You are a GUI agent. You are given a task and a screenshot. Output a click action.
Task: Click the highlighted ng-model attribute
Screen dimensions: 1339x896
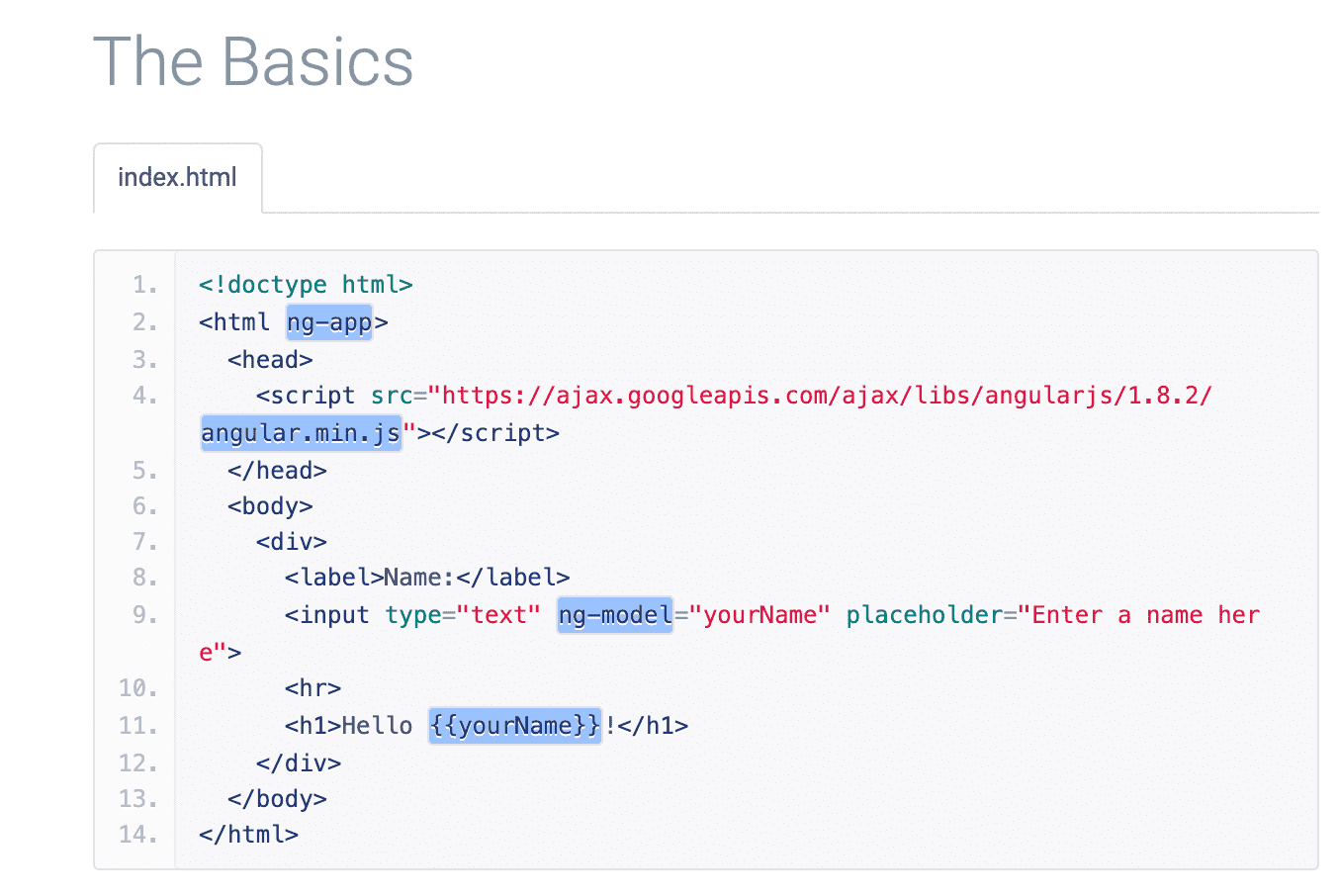click(x=613, y=614)
